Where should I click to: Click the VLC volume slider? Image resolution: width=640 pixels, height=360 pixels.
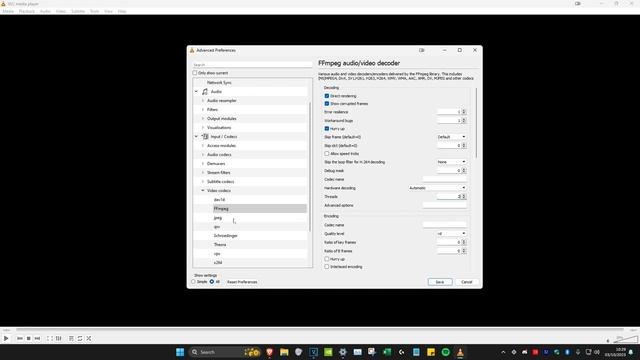point(626,339)
